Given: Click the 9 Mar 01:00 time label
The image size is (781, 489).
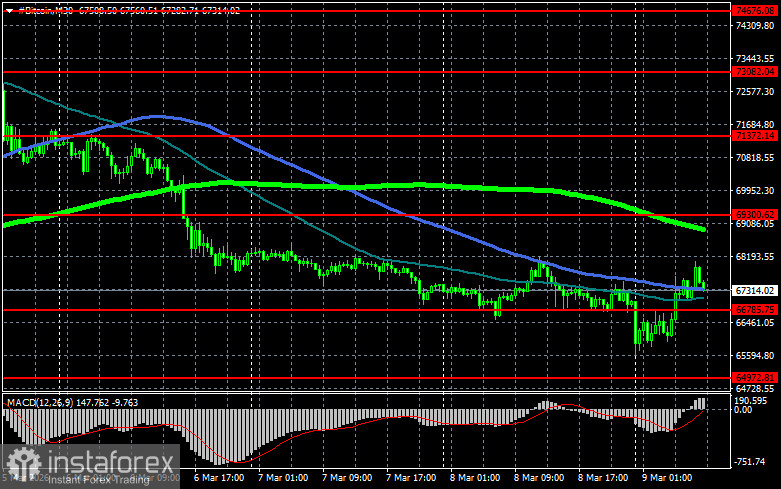Looking at the screenshot, I should [x=667, y=478].
